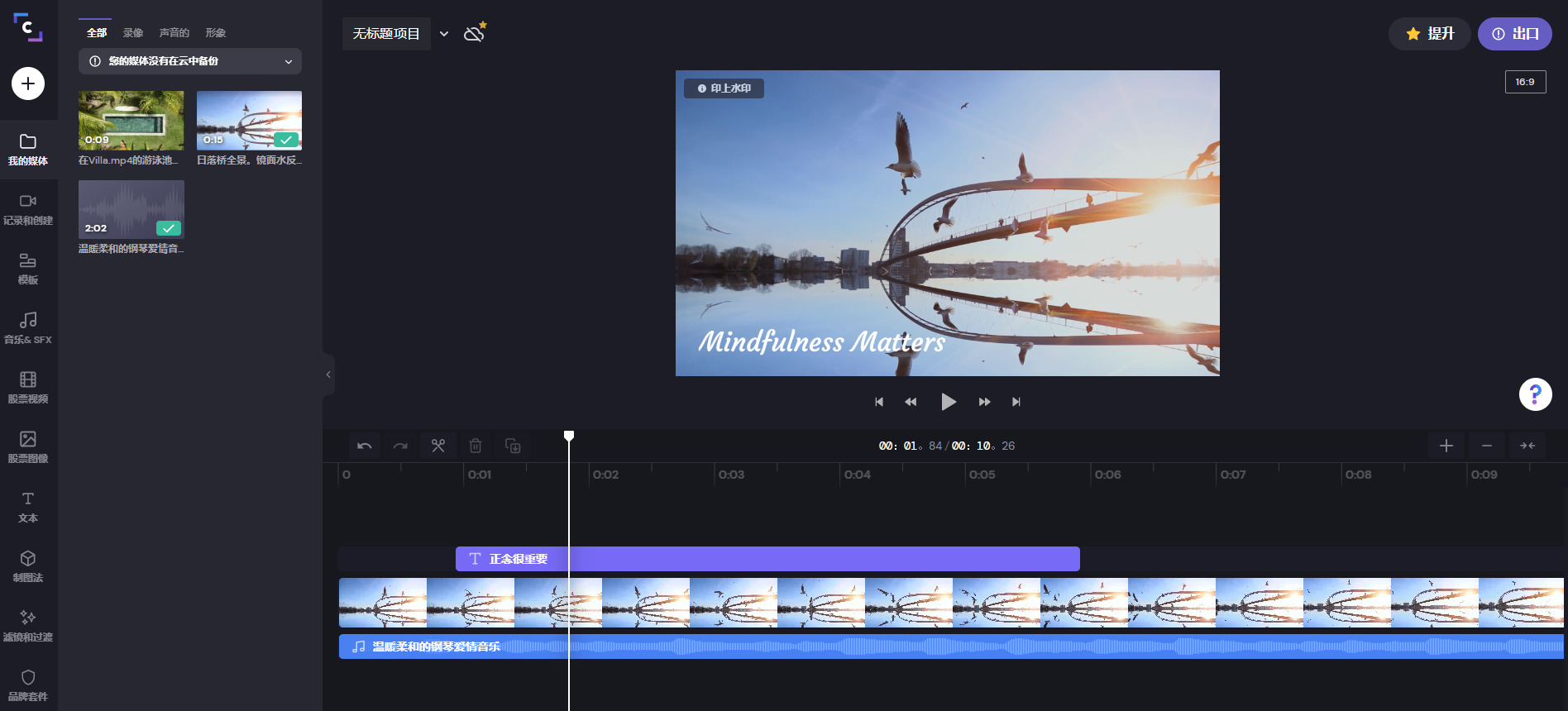Jump to 0:08 on the timeline ruler
The width and height of the screenshot is (1568, 711).
1358,475
